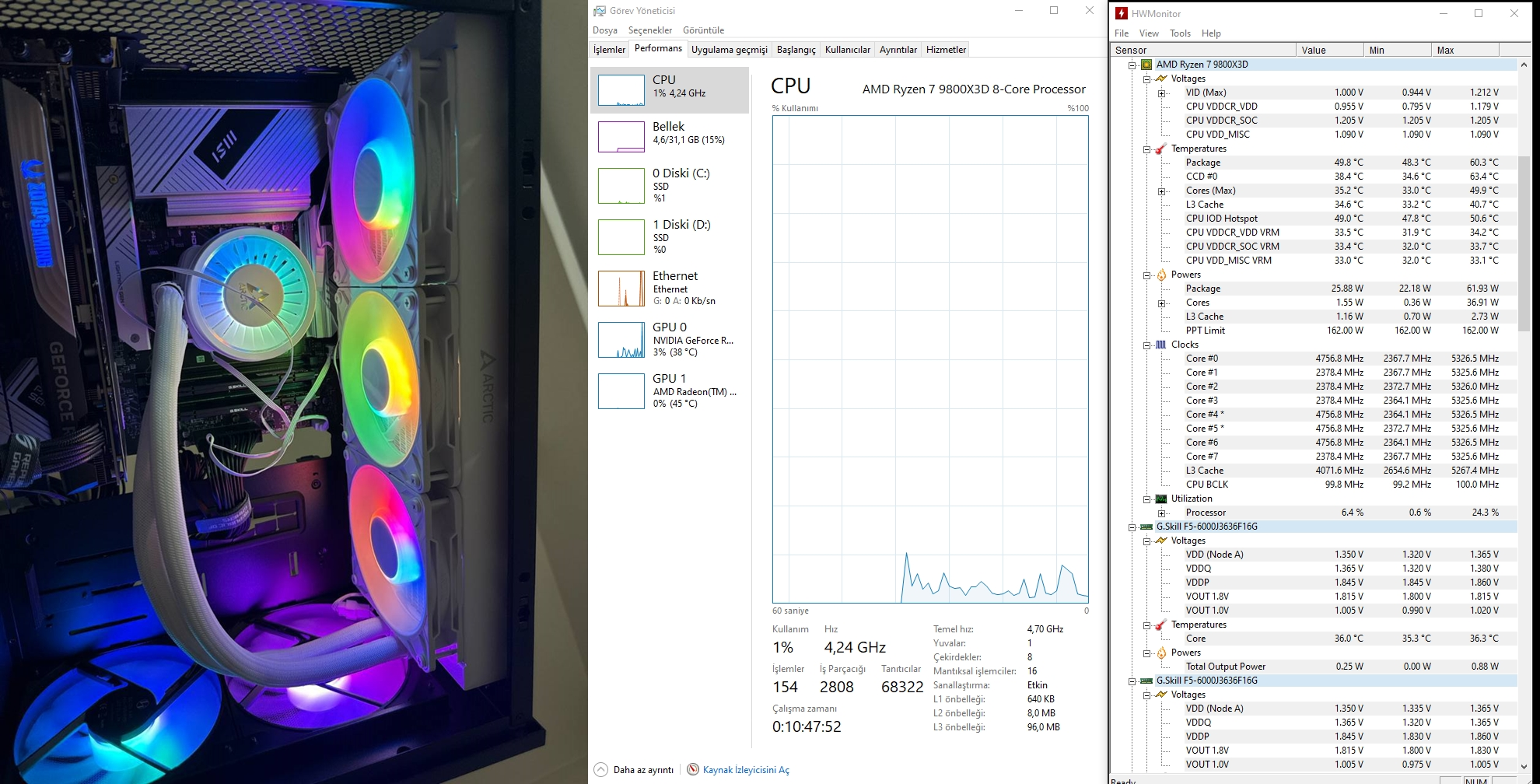This screenshot has width=1540, height=784.
Task: Click the Daha az ayrıntı chevron icon
Action: (601, 769)
